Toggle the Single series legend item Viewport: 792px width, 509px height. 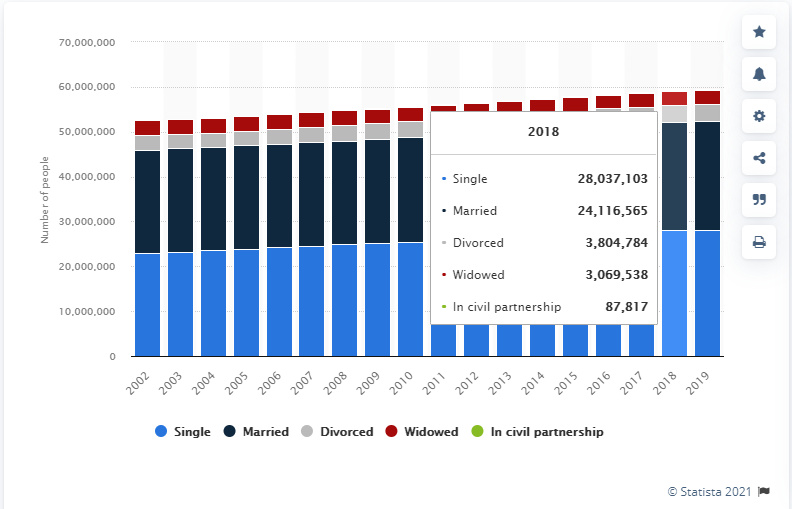pos(183,432)
